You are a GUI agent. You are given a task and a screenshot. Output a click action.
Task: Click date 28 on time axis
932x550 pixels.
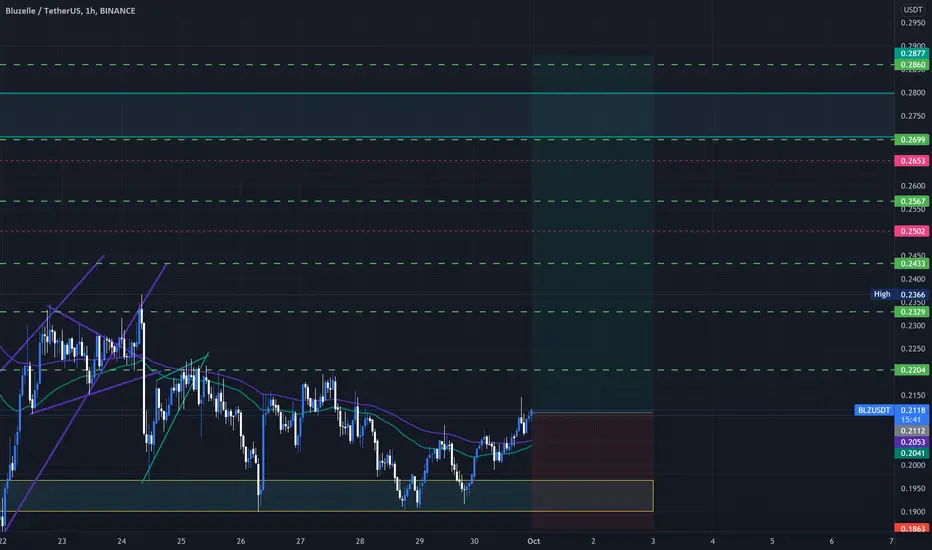pyautogui.click(x=360, y=541)
